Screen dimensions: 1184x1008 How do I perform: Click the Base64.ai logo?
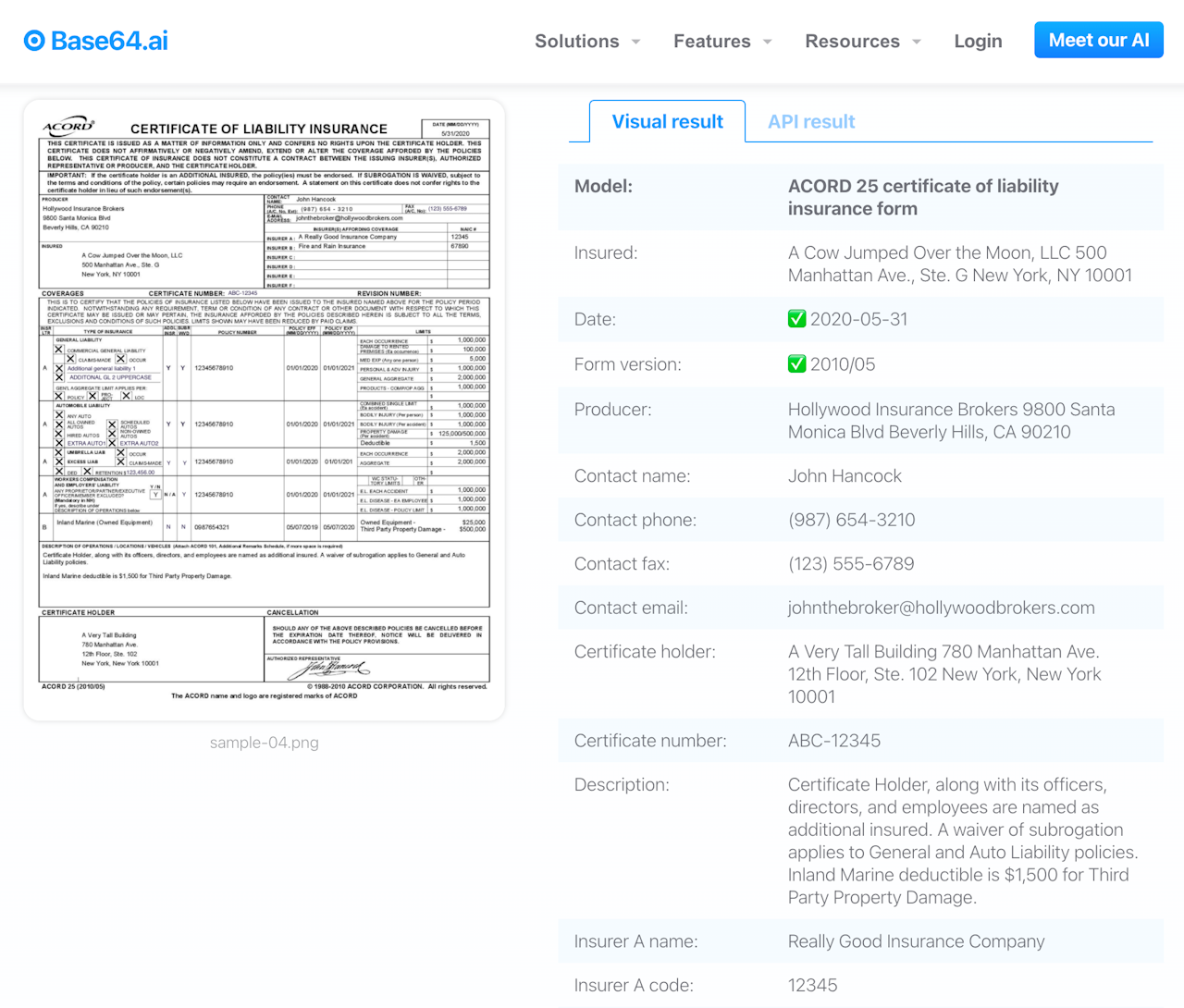(96, 41)
